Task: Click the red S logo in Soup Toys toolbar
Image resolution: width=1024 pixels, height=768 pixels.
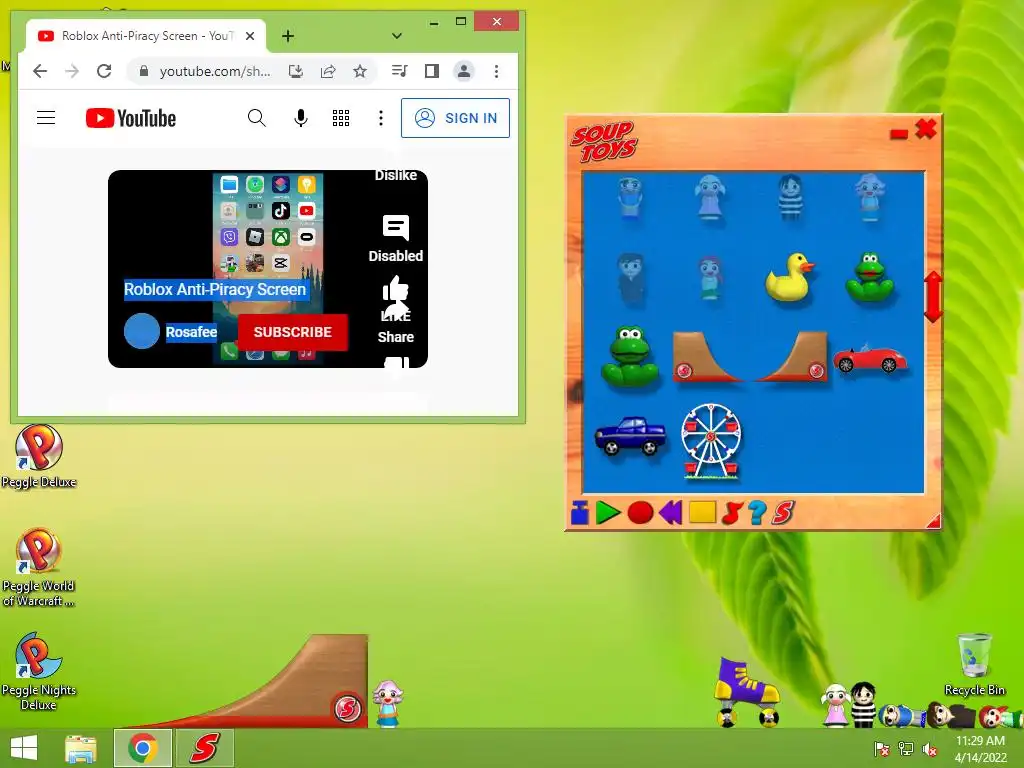Action: tap(782, 513)
